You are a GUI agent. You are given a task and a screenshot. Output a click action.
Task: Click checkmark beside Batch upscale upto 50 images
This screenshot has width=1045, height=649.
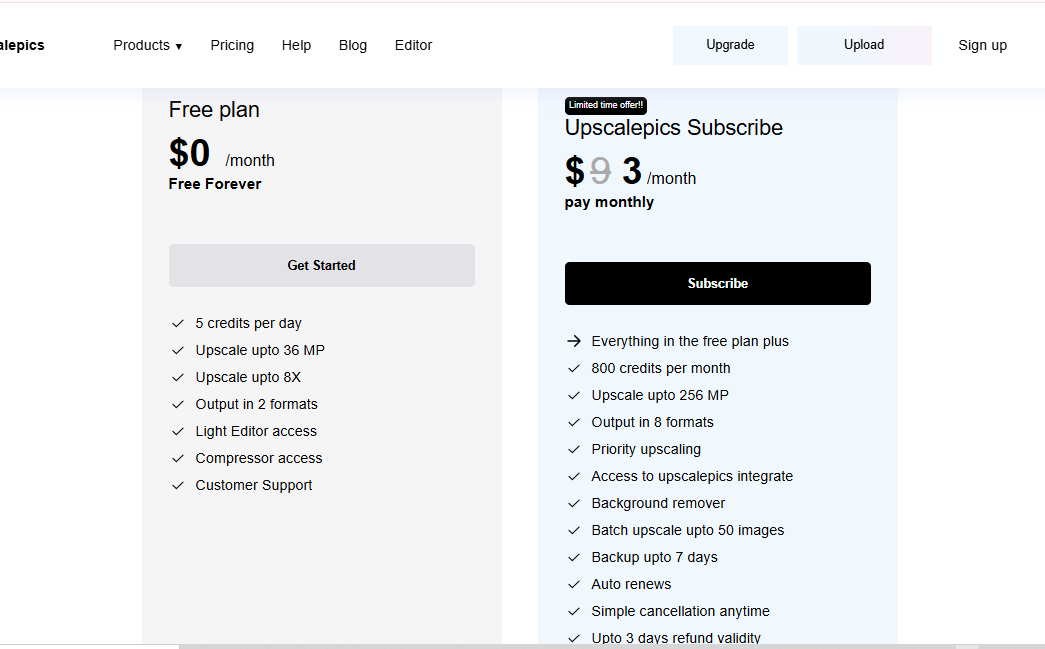click(574, 530)
